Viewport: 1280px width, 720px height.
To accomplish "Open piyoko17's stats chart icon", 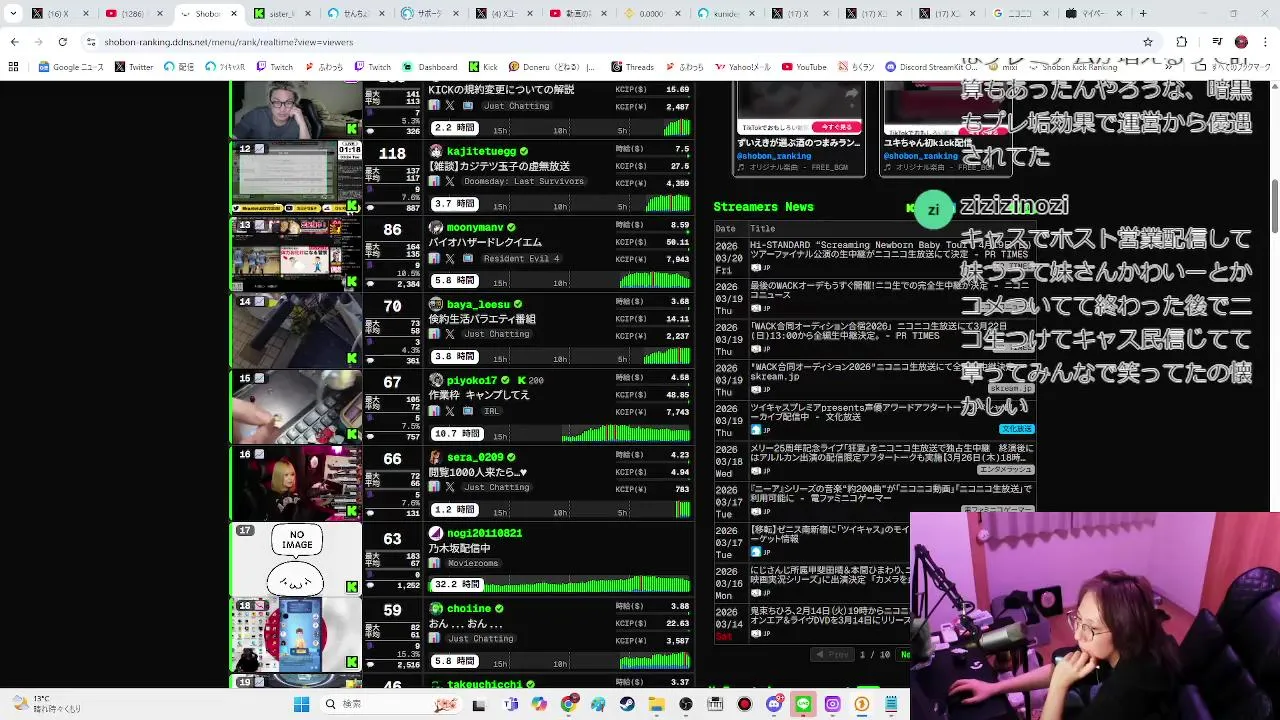I will (434, 411).
